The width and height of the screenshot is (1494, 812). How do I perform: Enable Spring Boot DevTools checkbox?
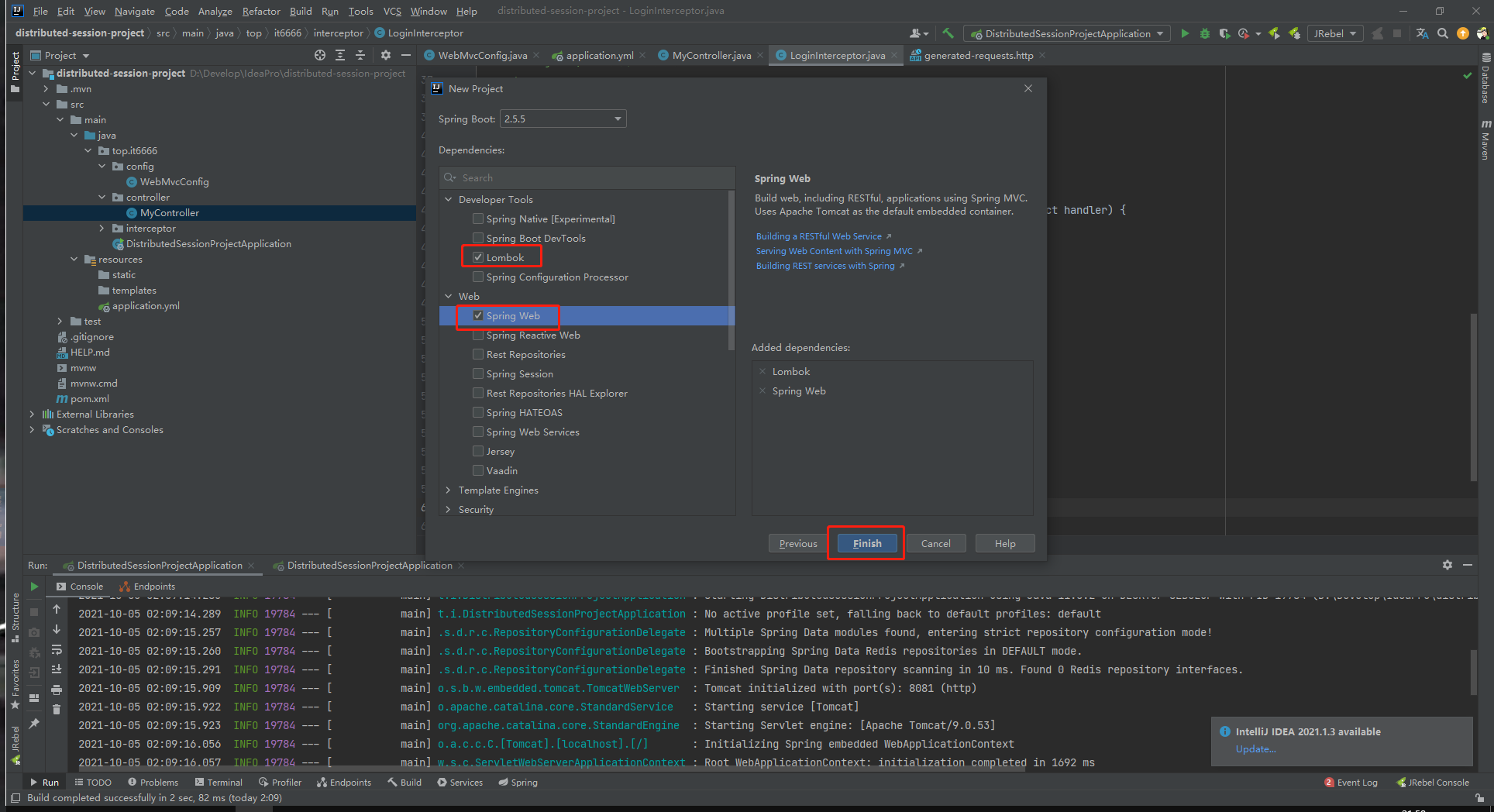pos(478,238)
